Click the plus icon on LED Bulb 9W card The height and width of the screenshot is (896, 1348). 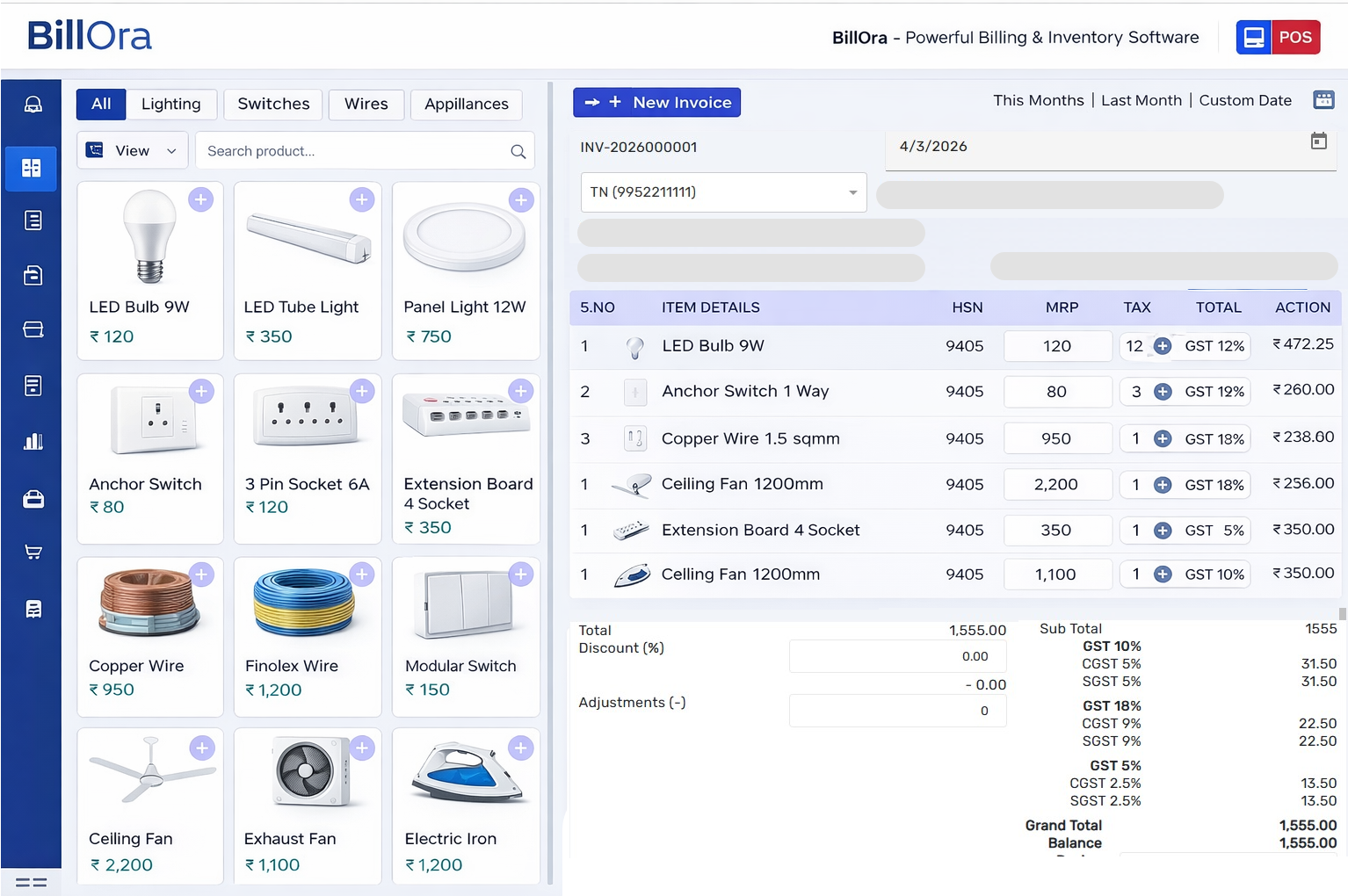[201, 199]
